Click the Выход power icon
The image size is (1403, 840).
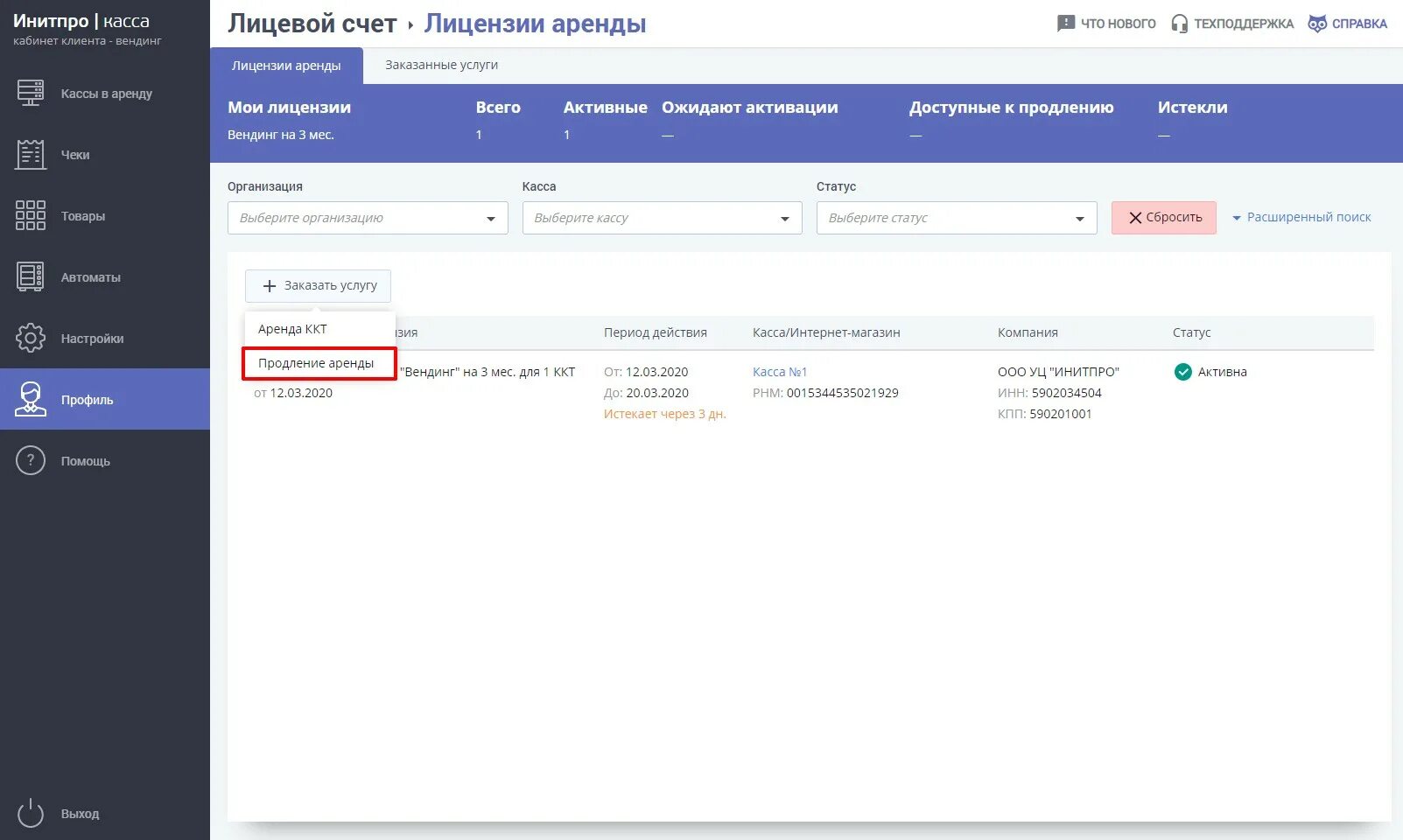pos(31,813)
